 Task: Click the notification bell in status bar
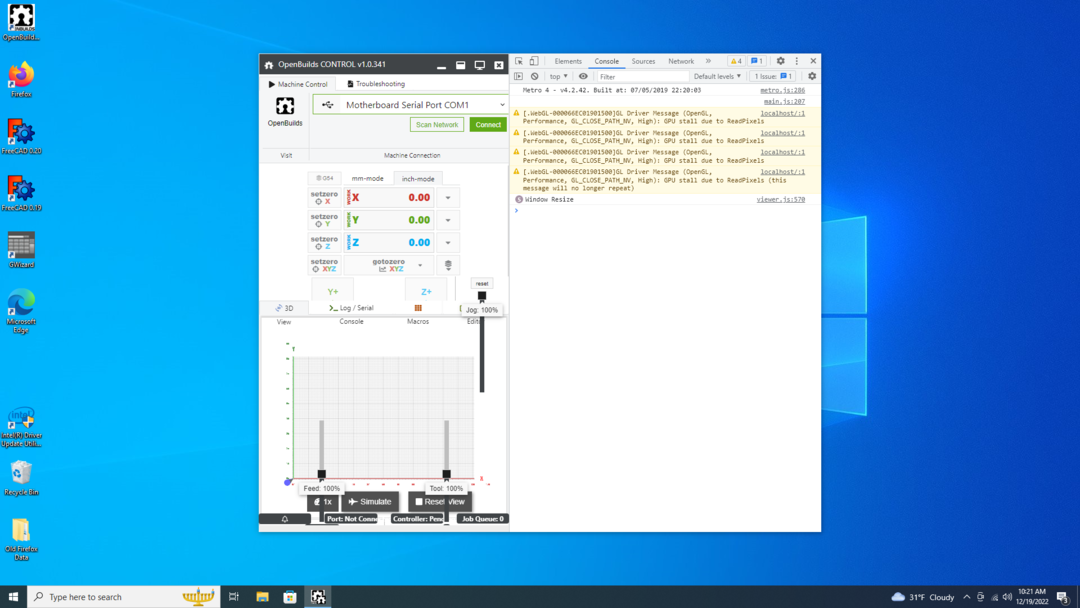(285, 519)
